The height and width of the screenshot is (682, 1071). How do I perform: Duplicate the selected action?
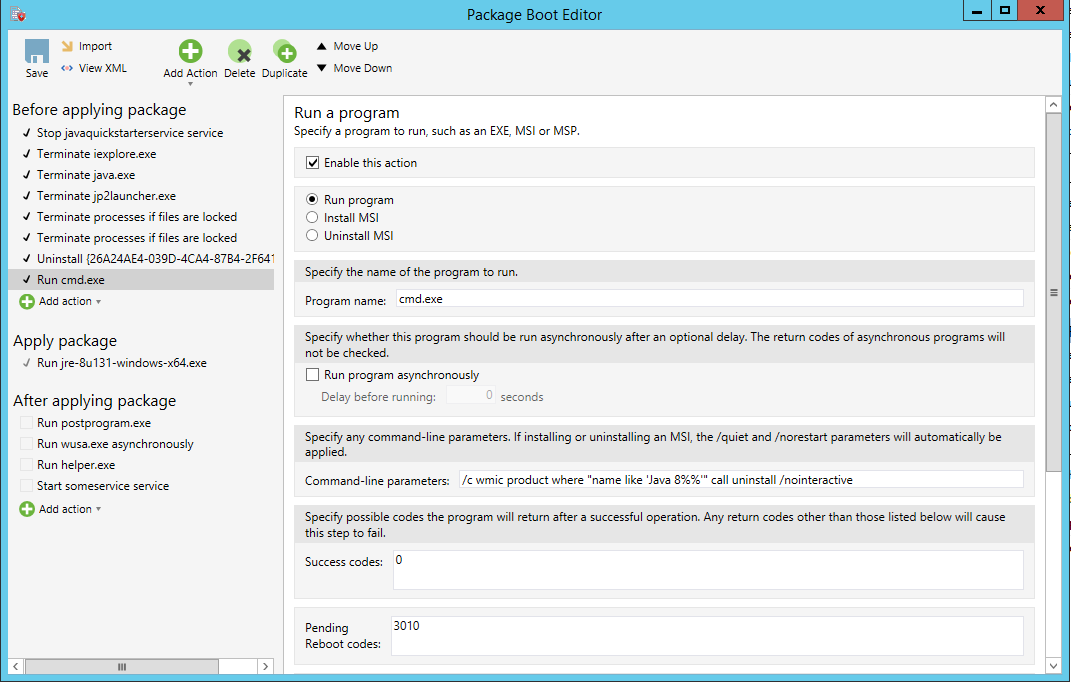click(x=284, y=59)
